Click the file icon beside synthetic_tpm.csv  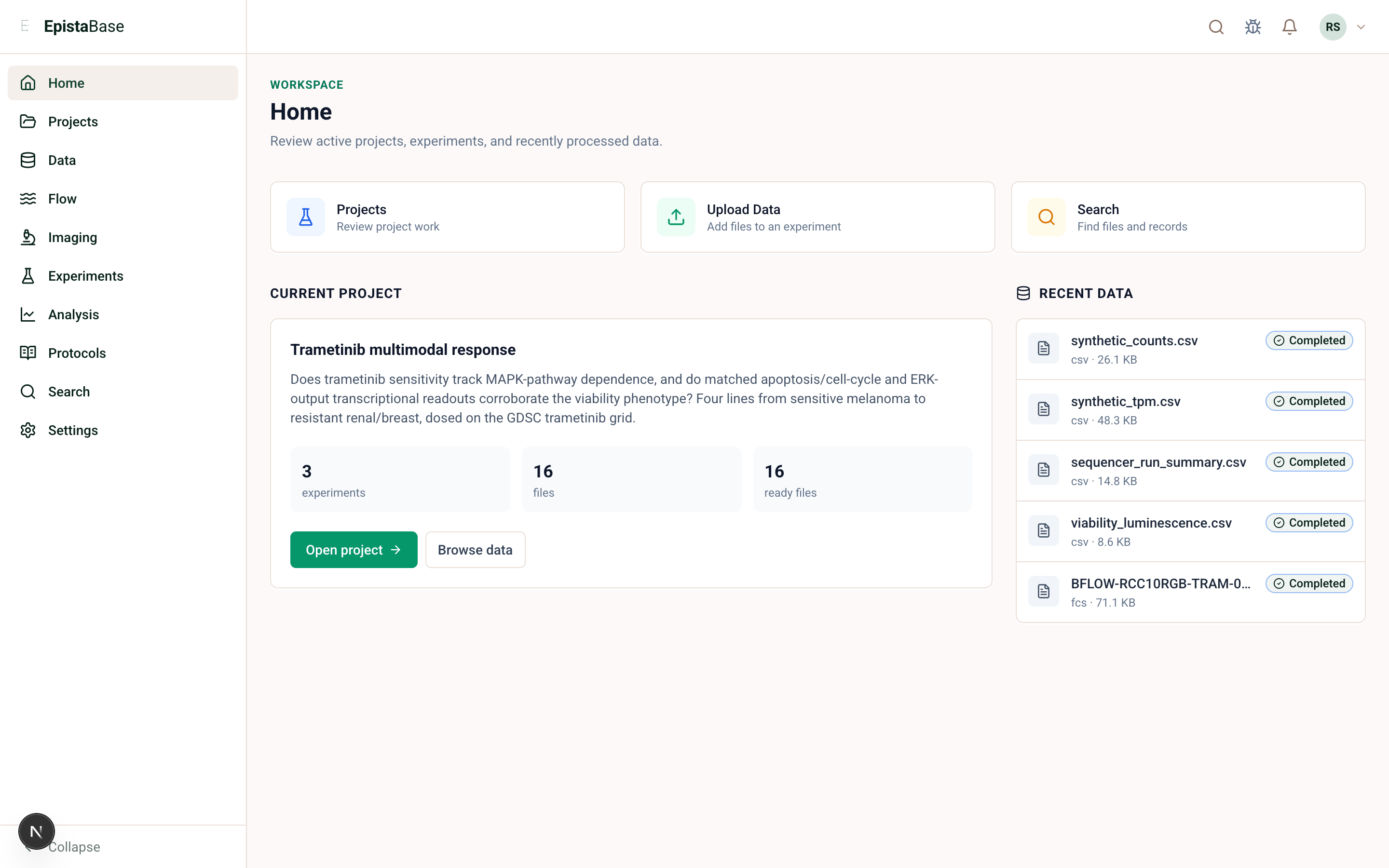pos(1044,409)
